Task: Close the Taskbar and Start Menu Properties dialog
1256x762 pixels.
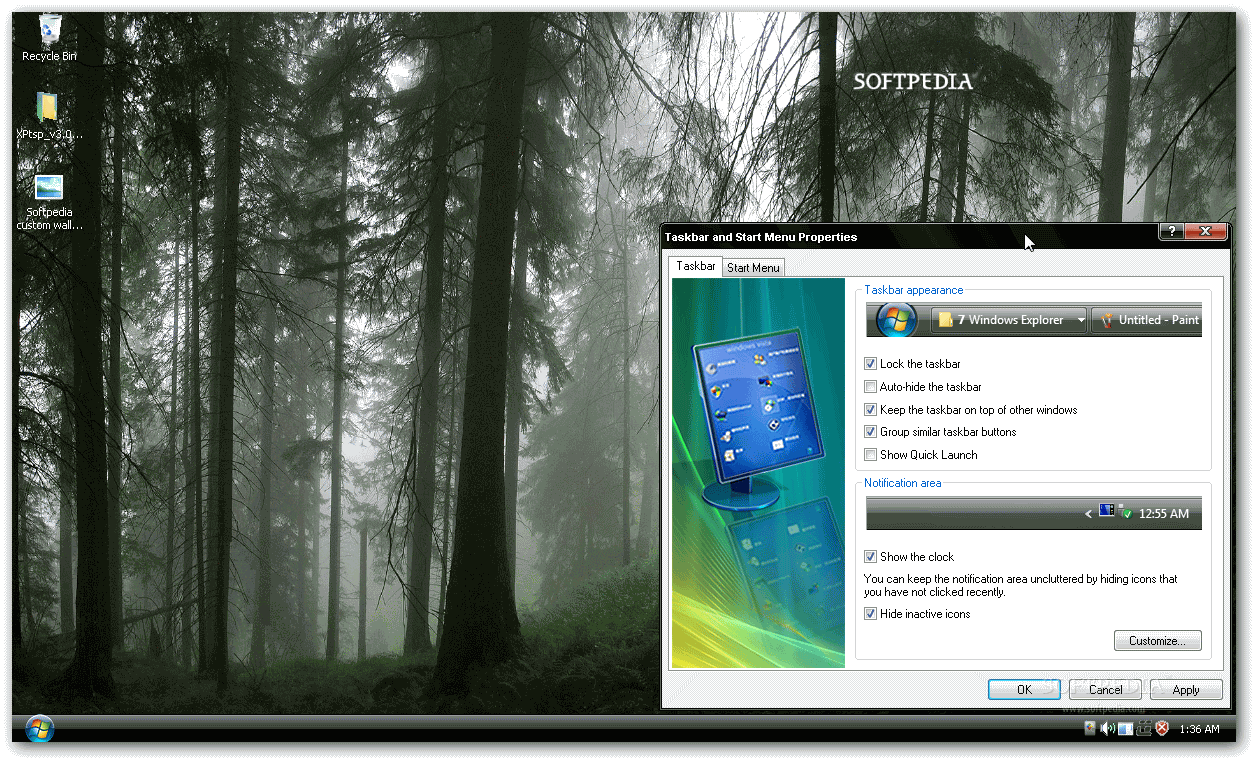Action: (1205, 231)
